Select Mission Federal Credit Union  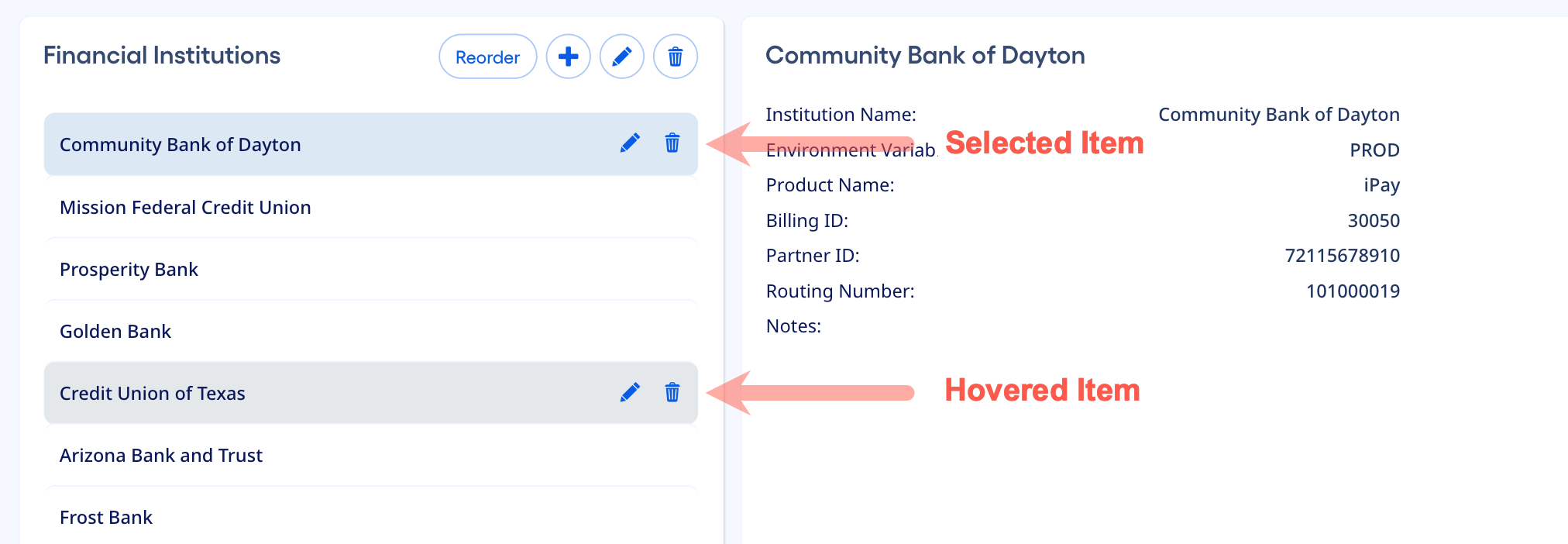tap(185, 208)
